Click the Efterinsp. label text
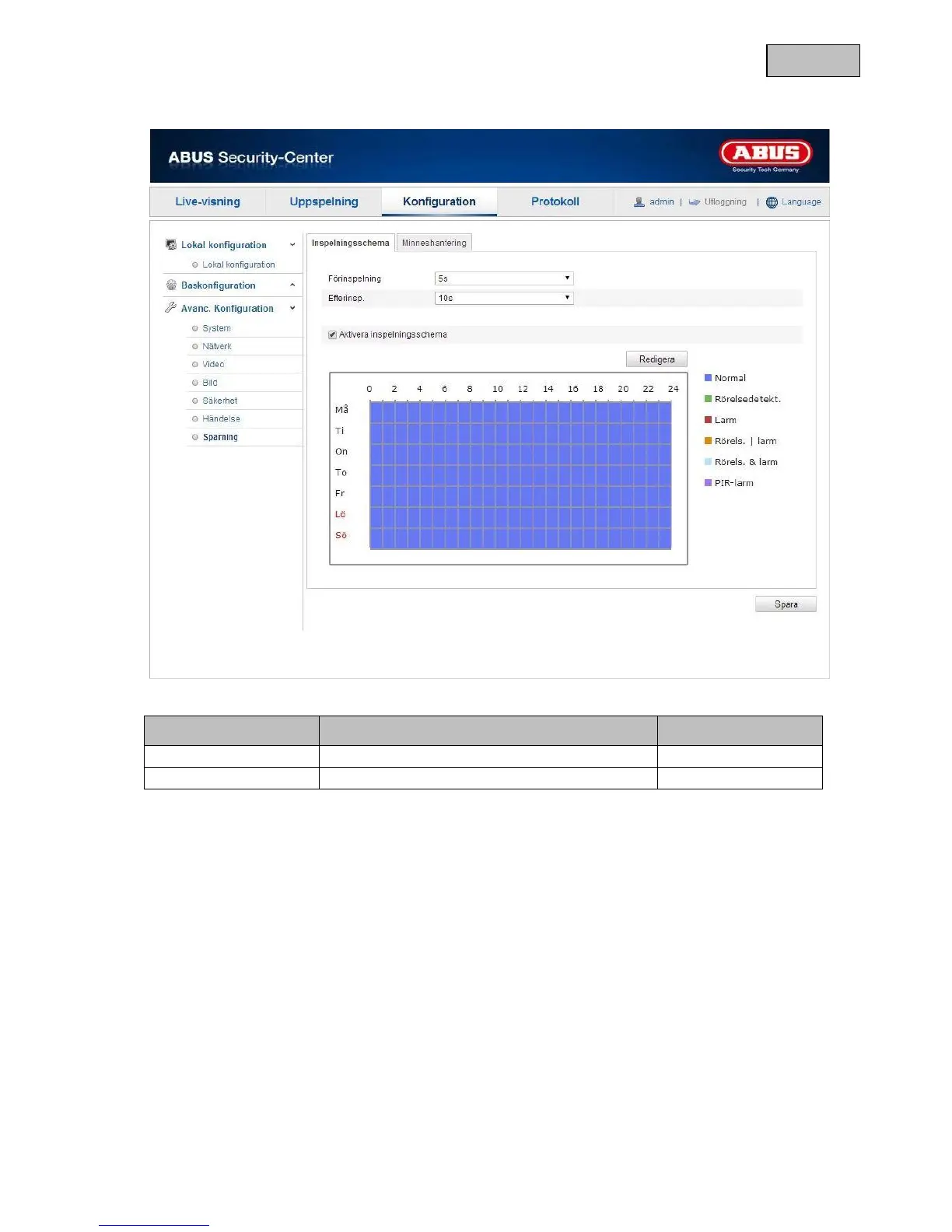Screen dimensions: 952x1232 (346, 298)
